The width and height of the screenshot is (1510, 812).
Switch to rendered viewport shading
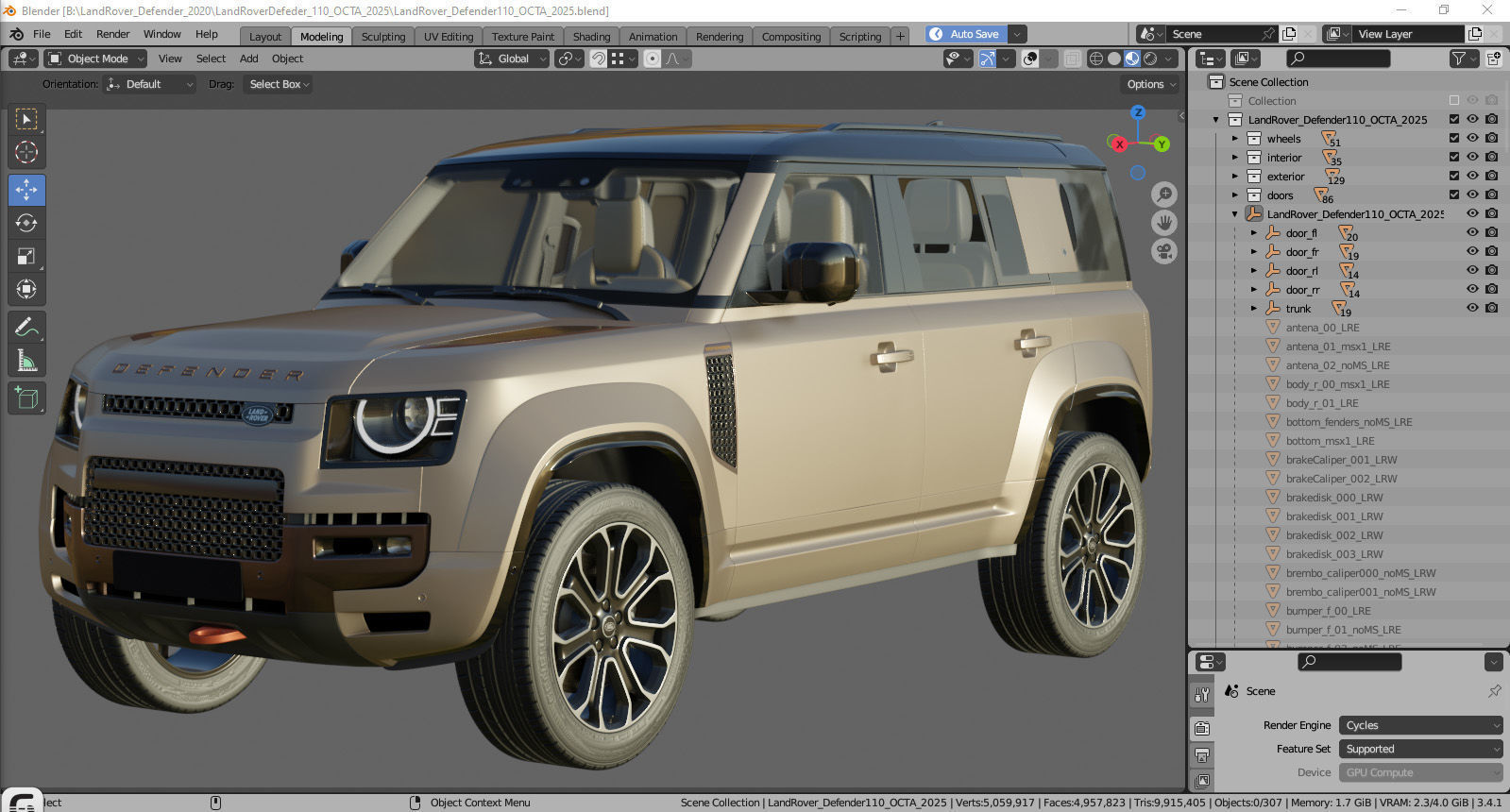click(1150, 59)
